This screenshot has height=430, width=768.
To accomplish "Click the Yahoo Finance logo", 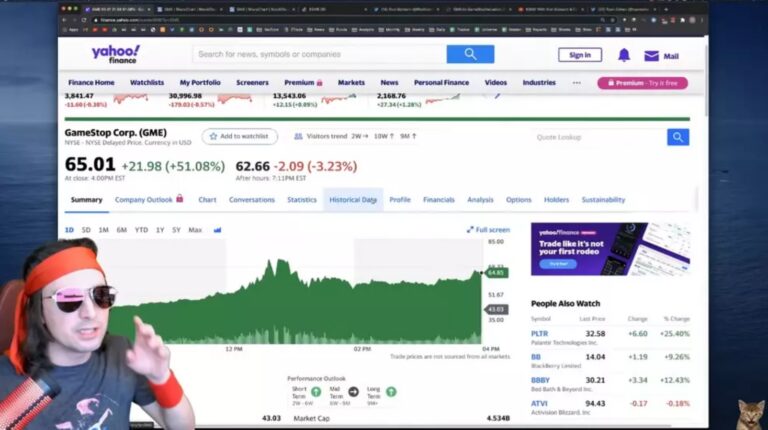I will coord(116,54).
